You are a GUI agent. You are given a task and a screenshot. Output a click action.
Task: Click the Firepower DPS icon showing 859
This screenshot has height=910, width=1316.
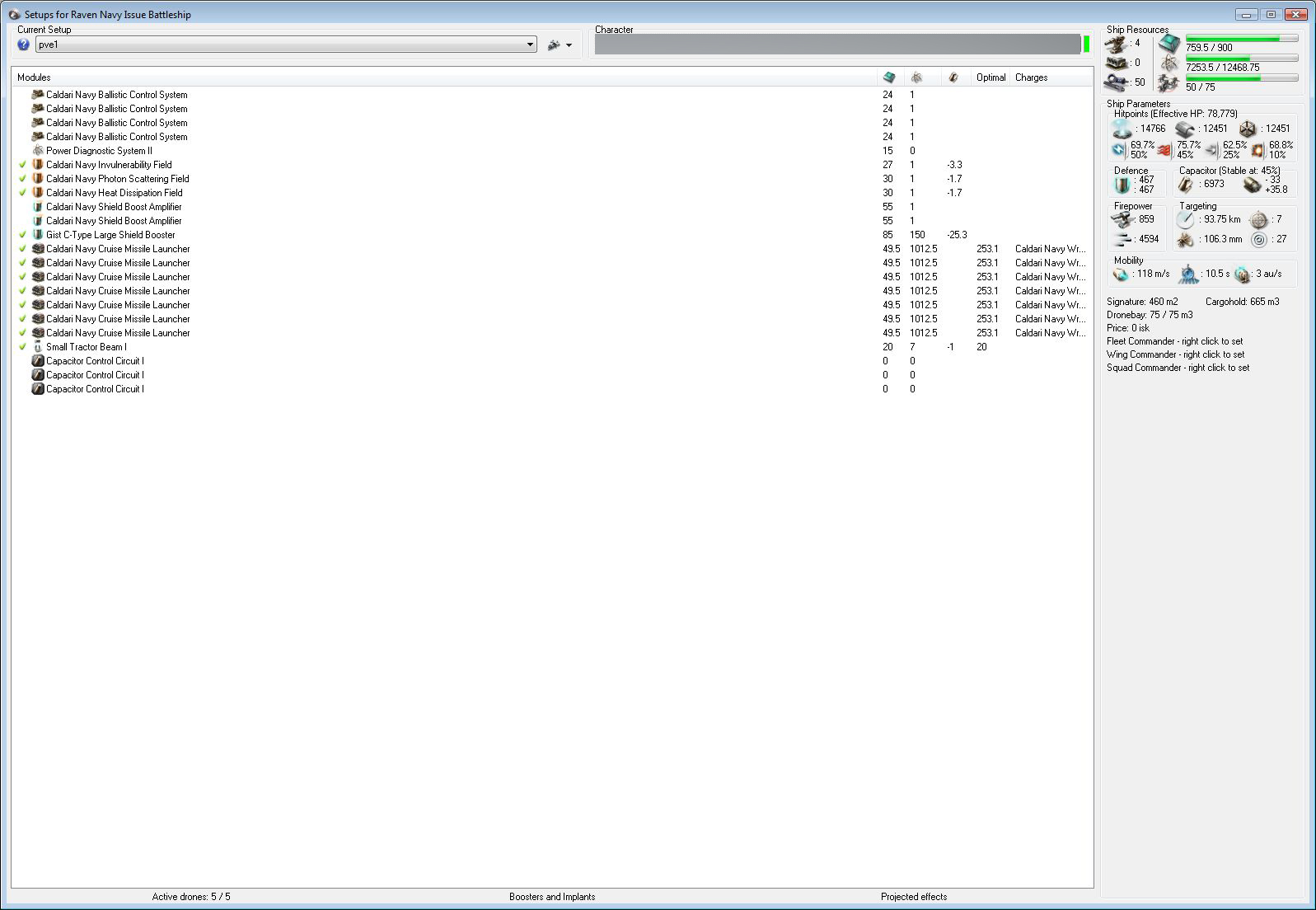(1122, 219)
